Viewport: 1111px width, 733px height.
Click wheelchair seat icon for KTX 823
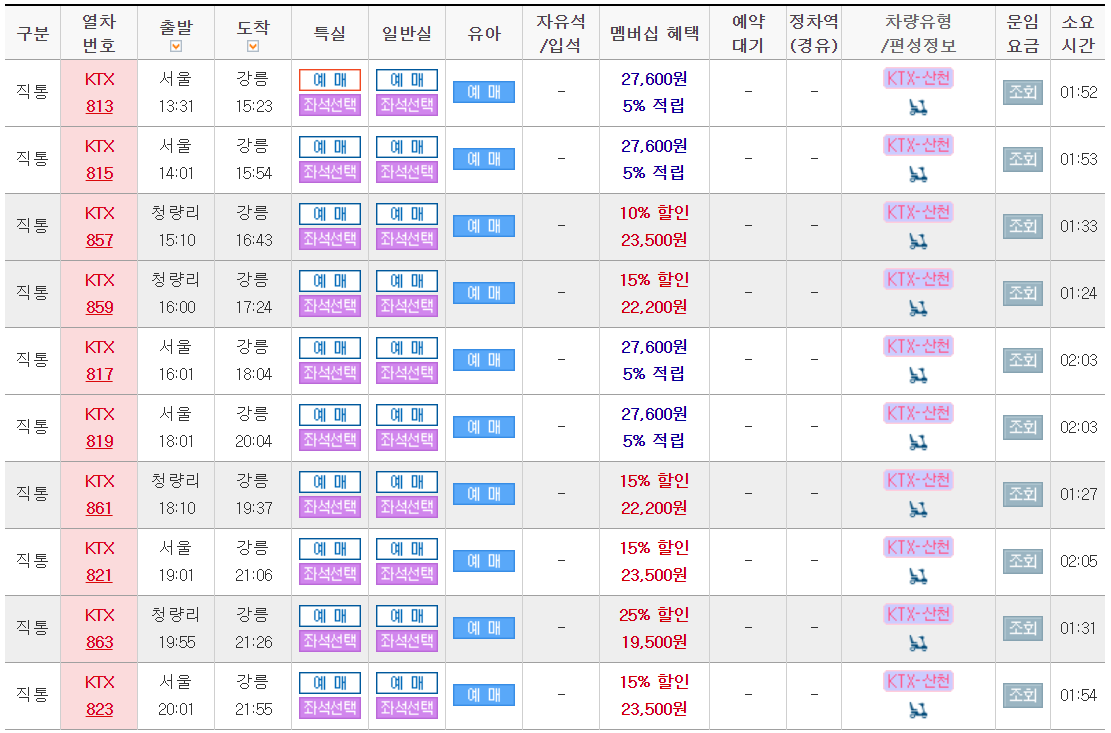(x=918, y=710)
